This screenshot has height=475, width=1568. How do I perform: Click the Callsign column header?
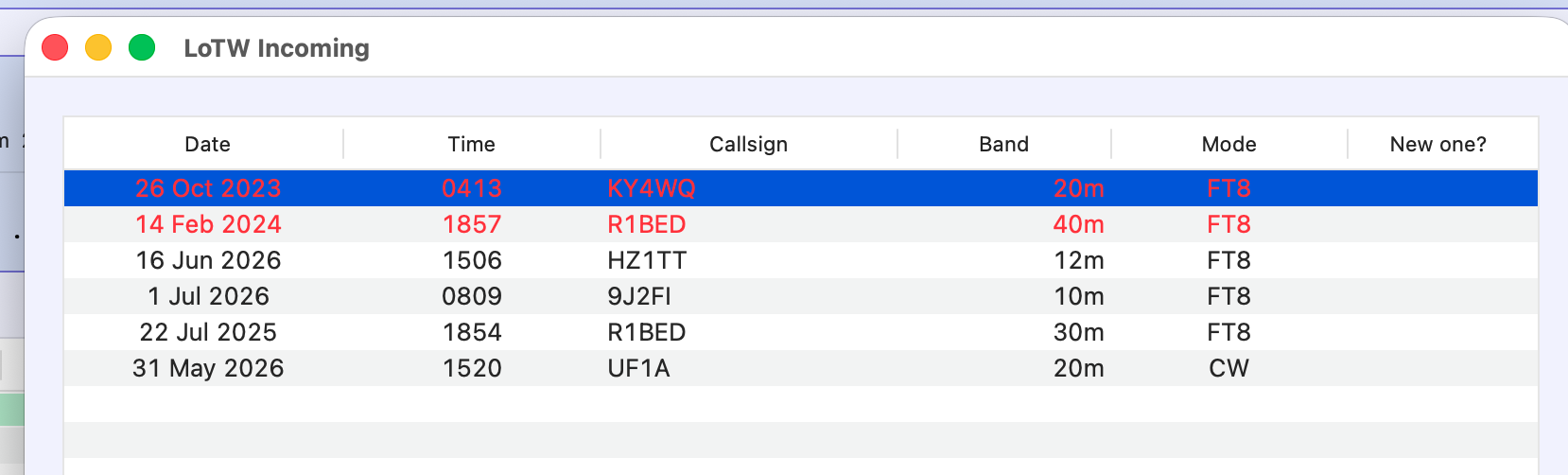pyautogui.click(x=748, y=144)
